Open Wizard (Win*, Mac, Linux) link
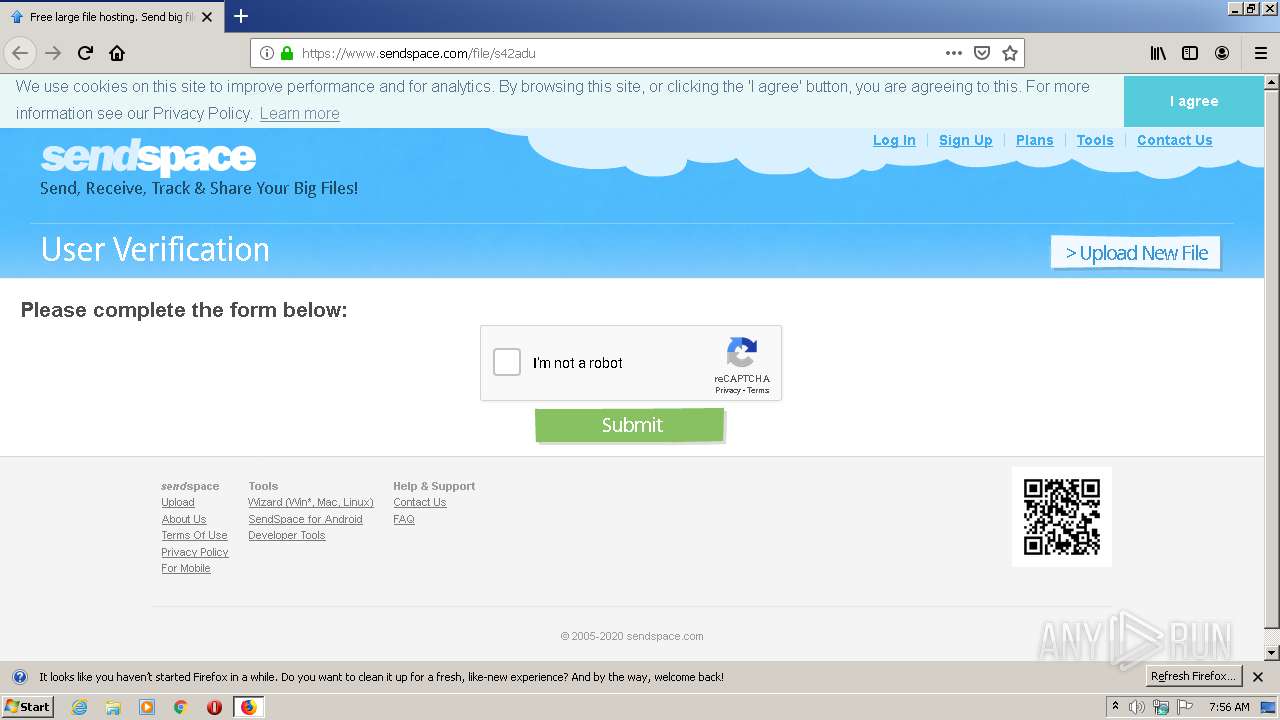The width and height of the screenshot is (1280, 720). (x=311, y=502)
